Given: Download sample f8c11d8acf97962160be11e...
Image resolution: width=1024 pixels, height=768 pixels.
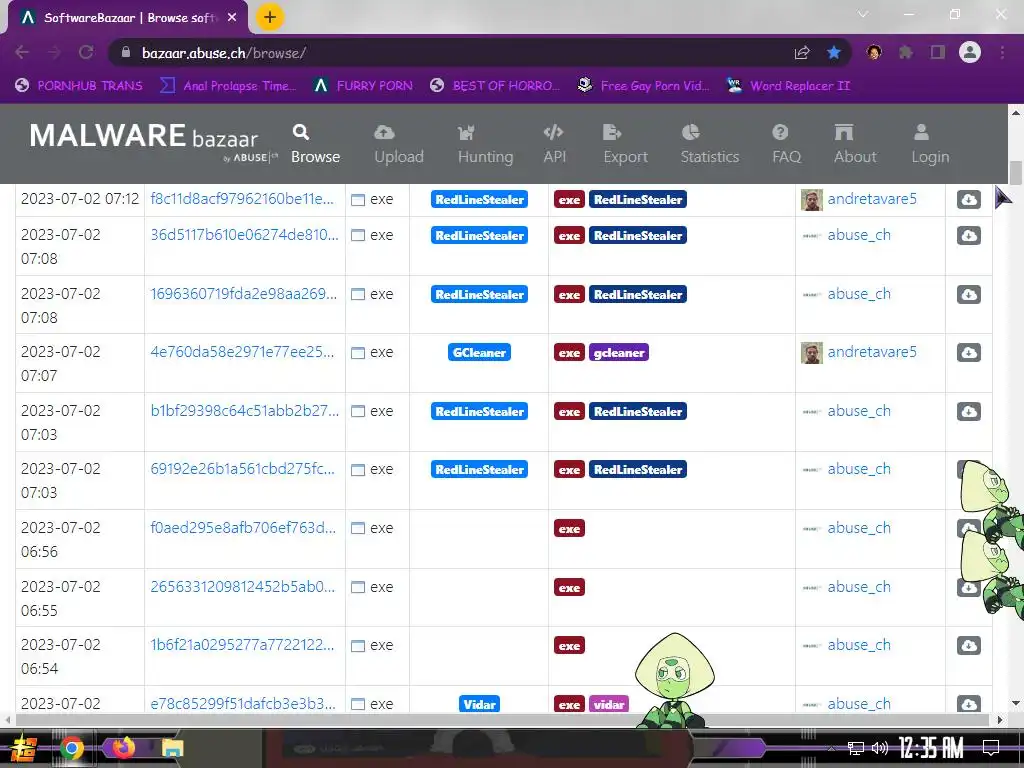Looking at the screenshot, I should [x=968, y=199].
